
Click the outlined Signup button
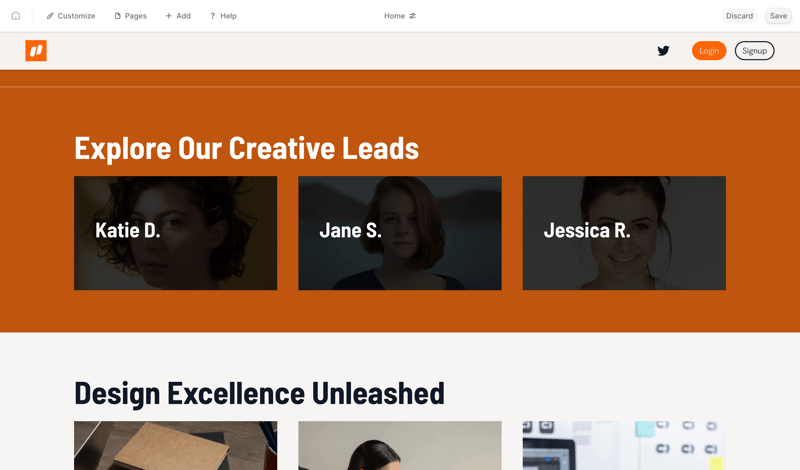coord(754,51)
